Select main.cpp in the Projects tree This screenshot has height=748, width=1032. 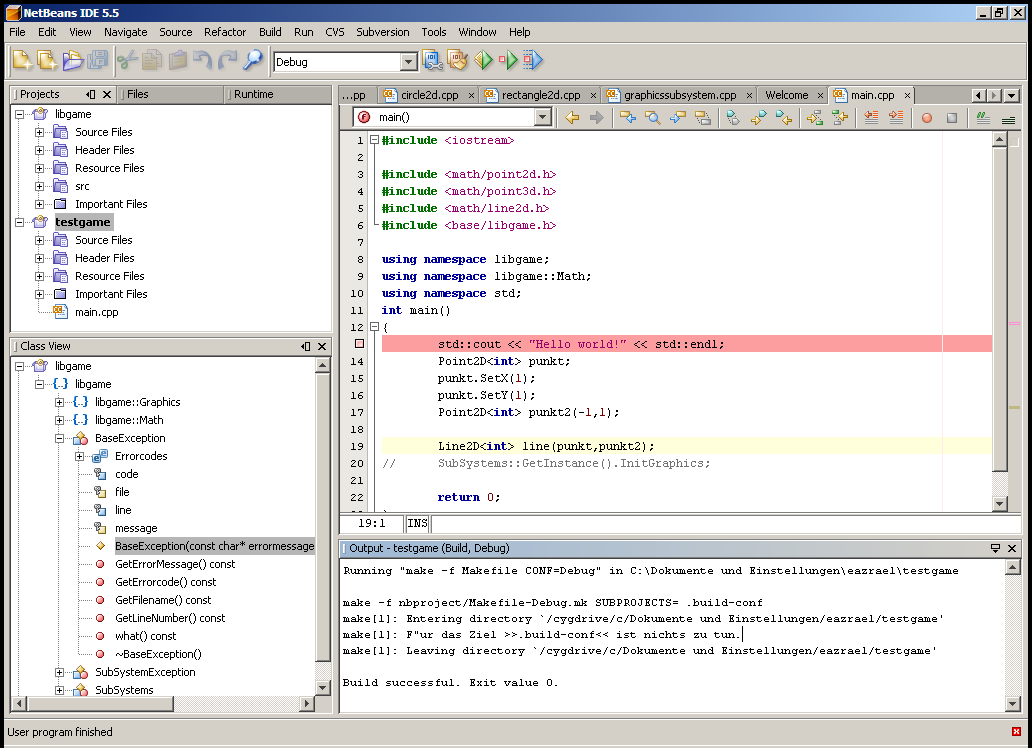click(97, 312)
